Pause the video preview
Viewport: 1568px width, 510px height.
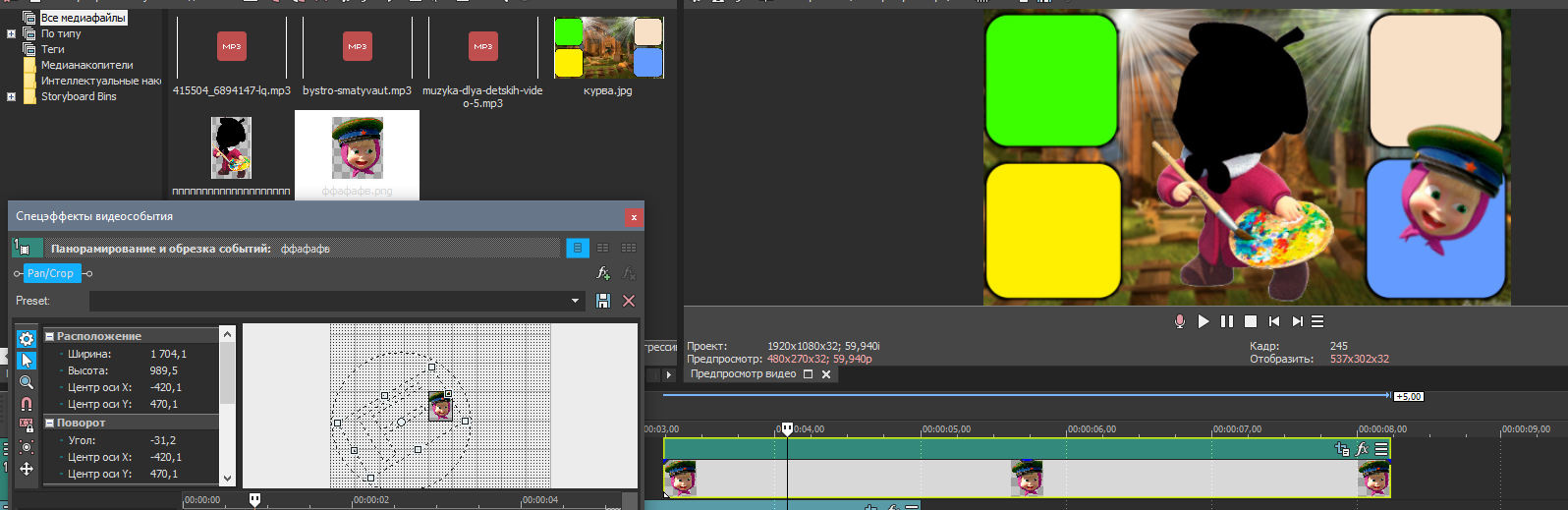[1227, 321]
